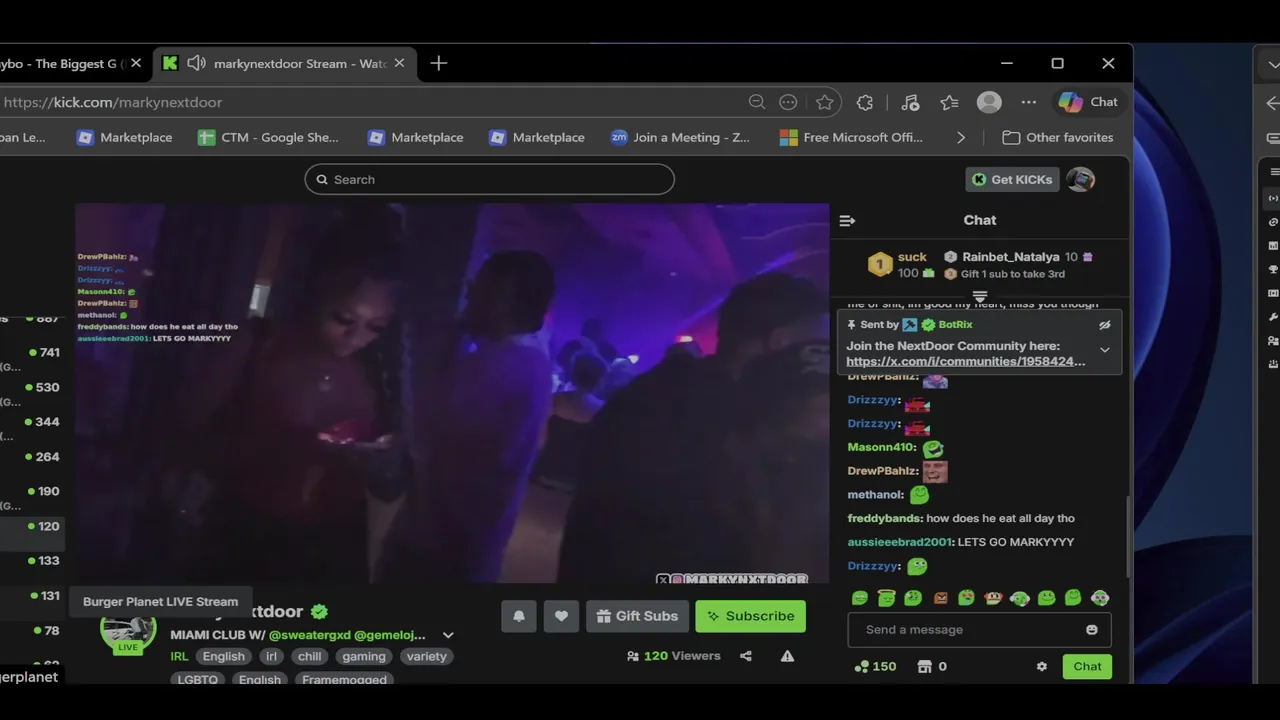Open the media control music icon
Screen dimensions: 1280x720
[910, 102]
